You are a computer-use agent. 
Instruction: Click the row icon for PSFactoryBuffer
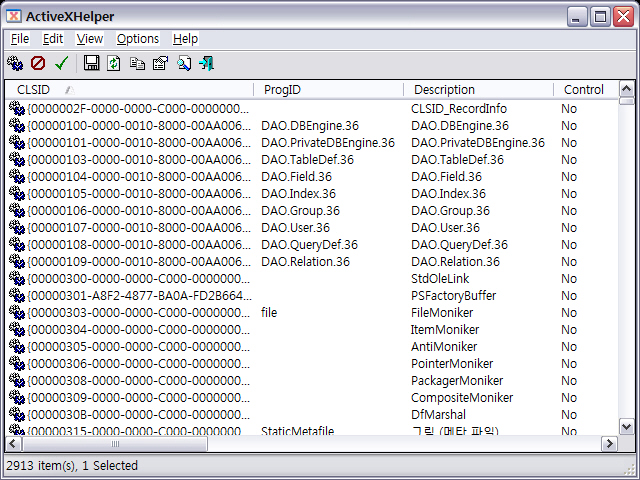(x=17, y=296)
